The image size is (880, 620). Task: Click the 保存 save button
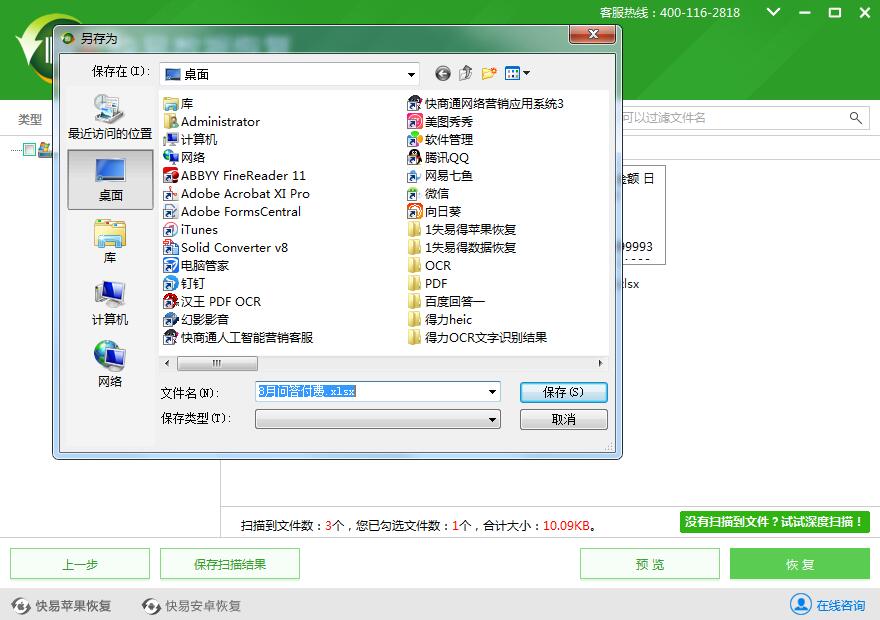click(x=563, y=391)
